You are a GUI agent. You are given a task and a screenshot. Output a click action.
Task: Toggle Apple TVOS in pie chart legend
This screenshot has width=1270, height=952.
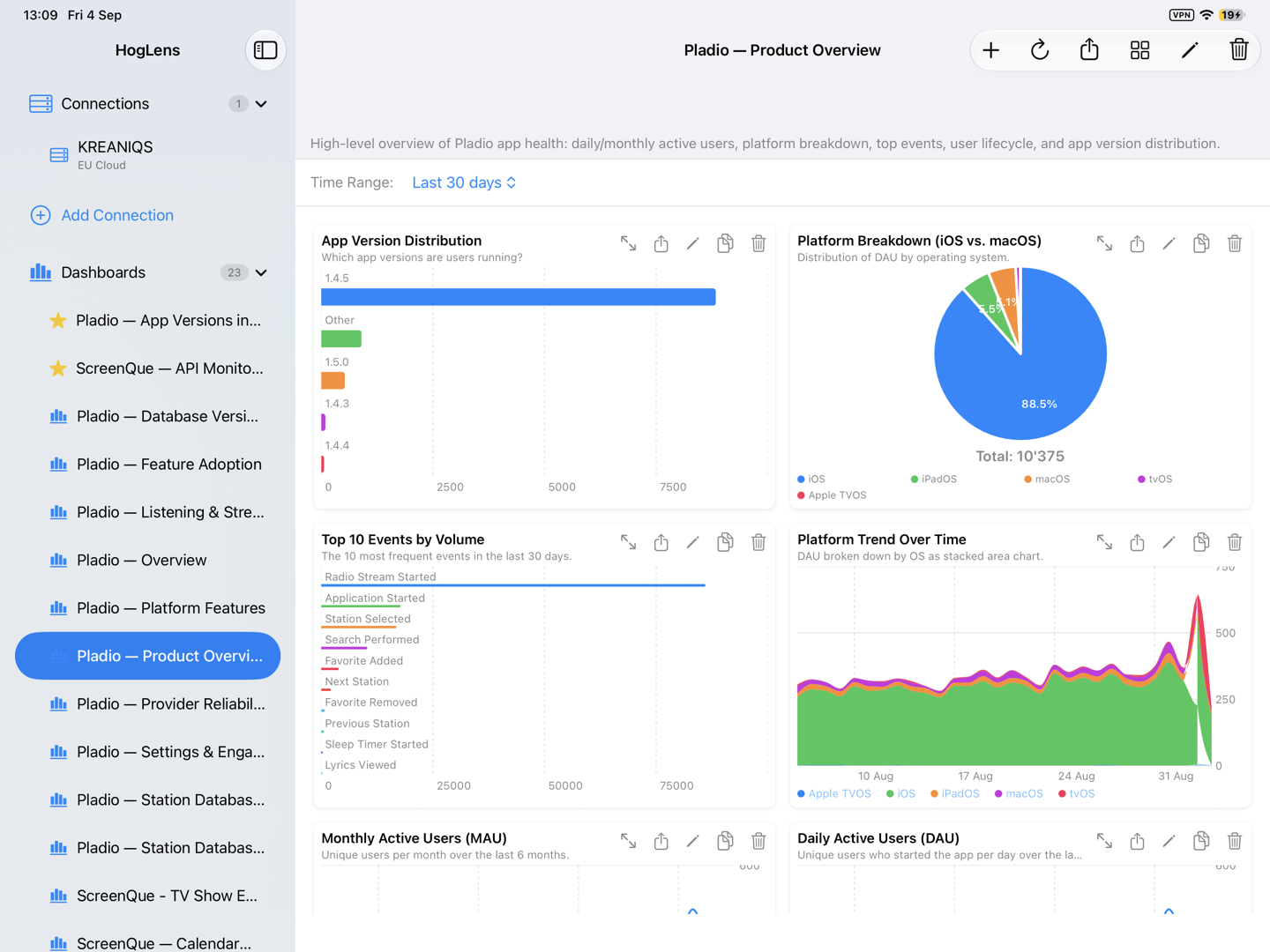[832, 495]
